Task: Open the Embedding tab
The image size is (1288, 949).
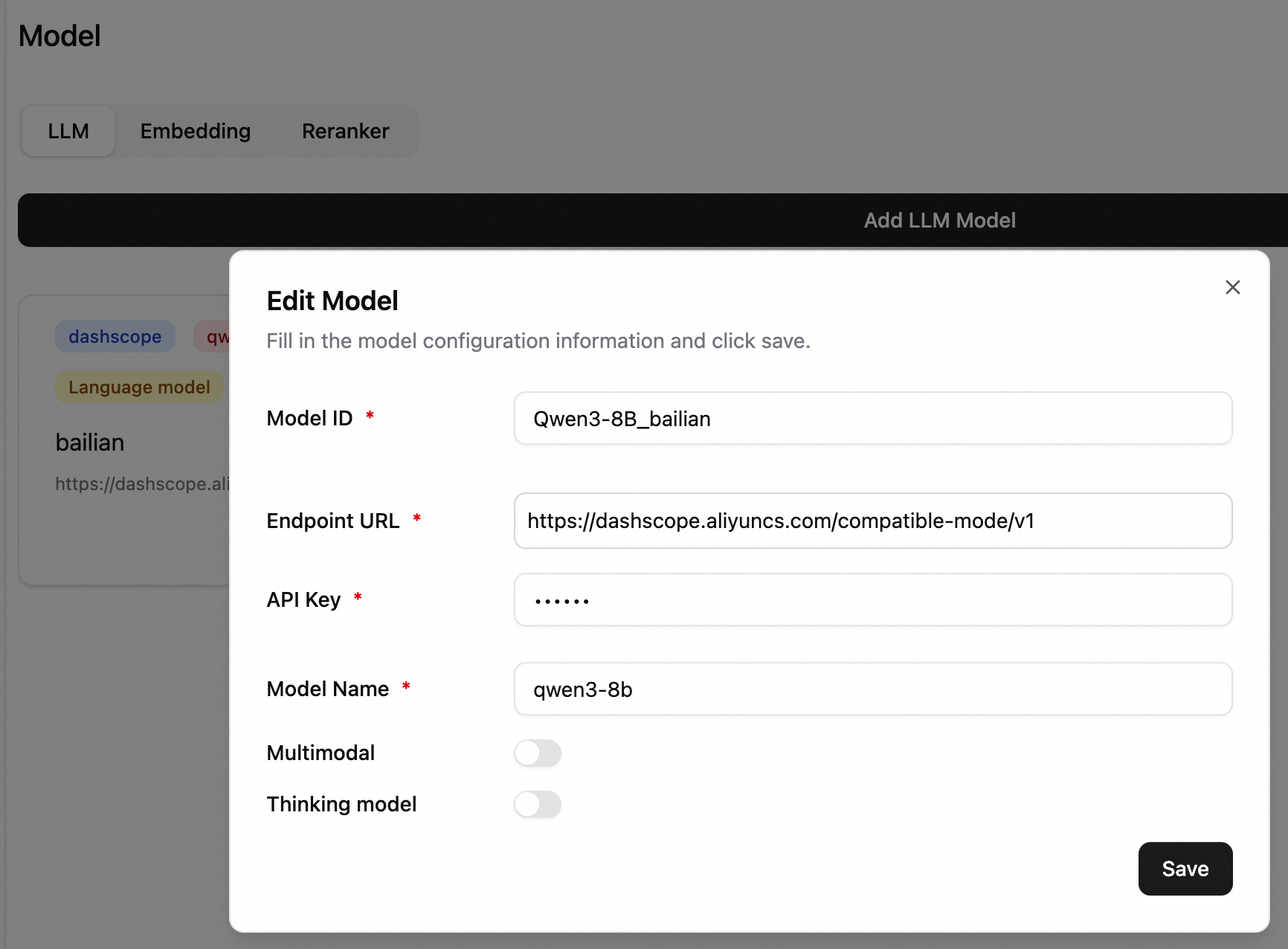Action: (196, 131)
